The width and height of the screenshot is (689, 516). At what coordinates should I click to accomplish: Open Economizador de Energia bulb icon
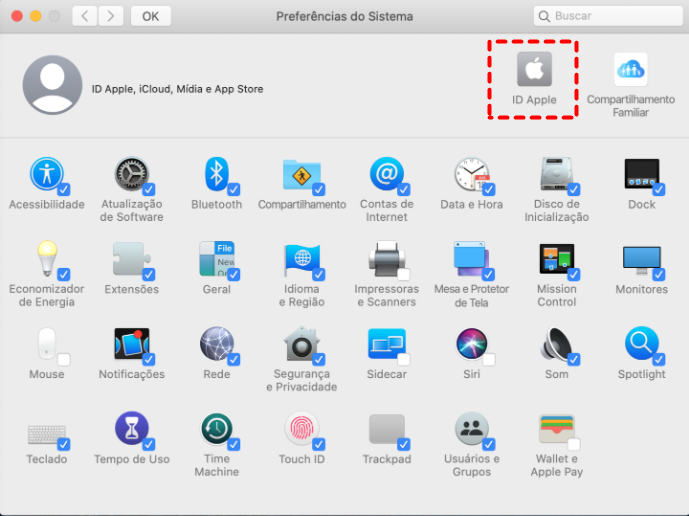47,258
